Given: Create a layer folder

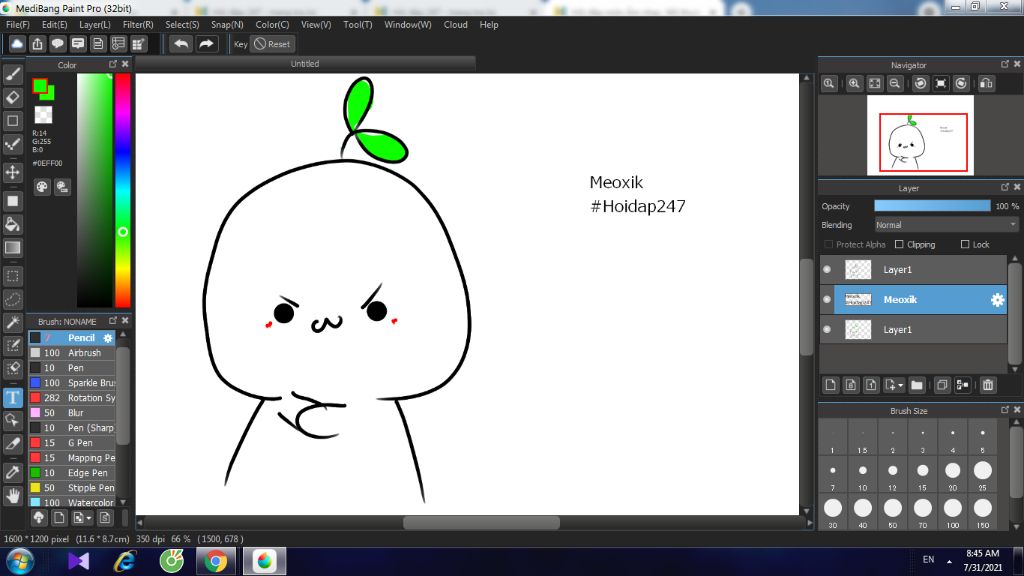Looking at the screenshot, I should [x=917, y=385].
